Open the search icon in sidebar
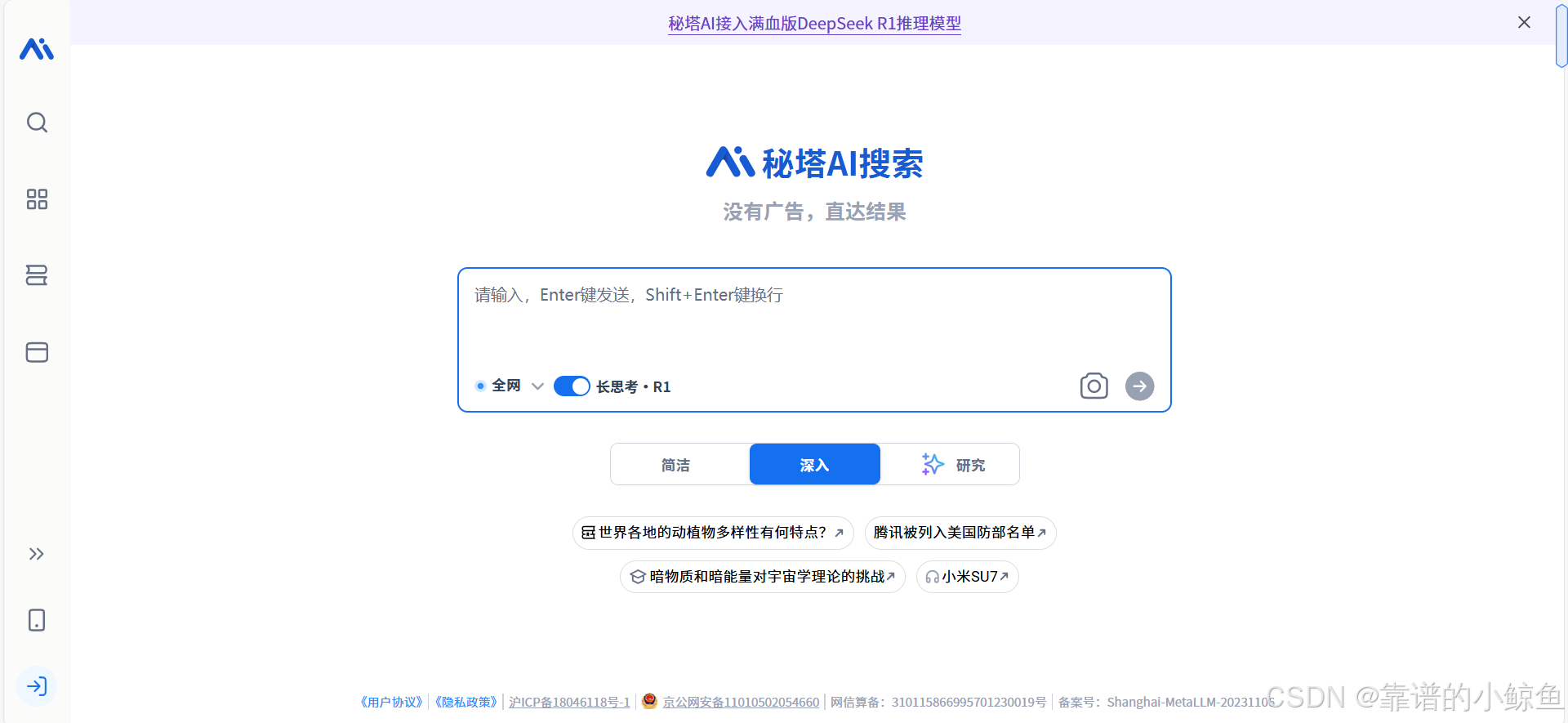Screen dimensions: 1568x723 [37, 123]
